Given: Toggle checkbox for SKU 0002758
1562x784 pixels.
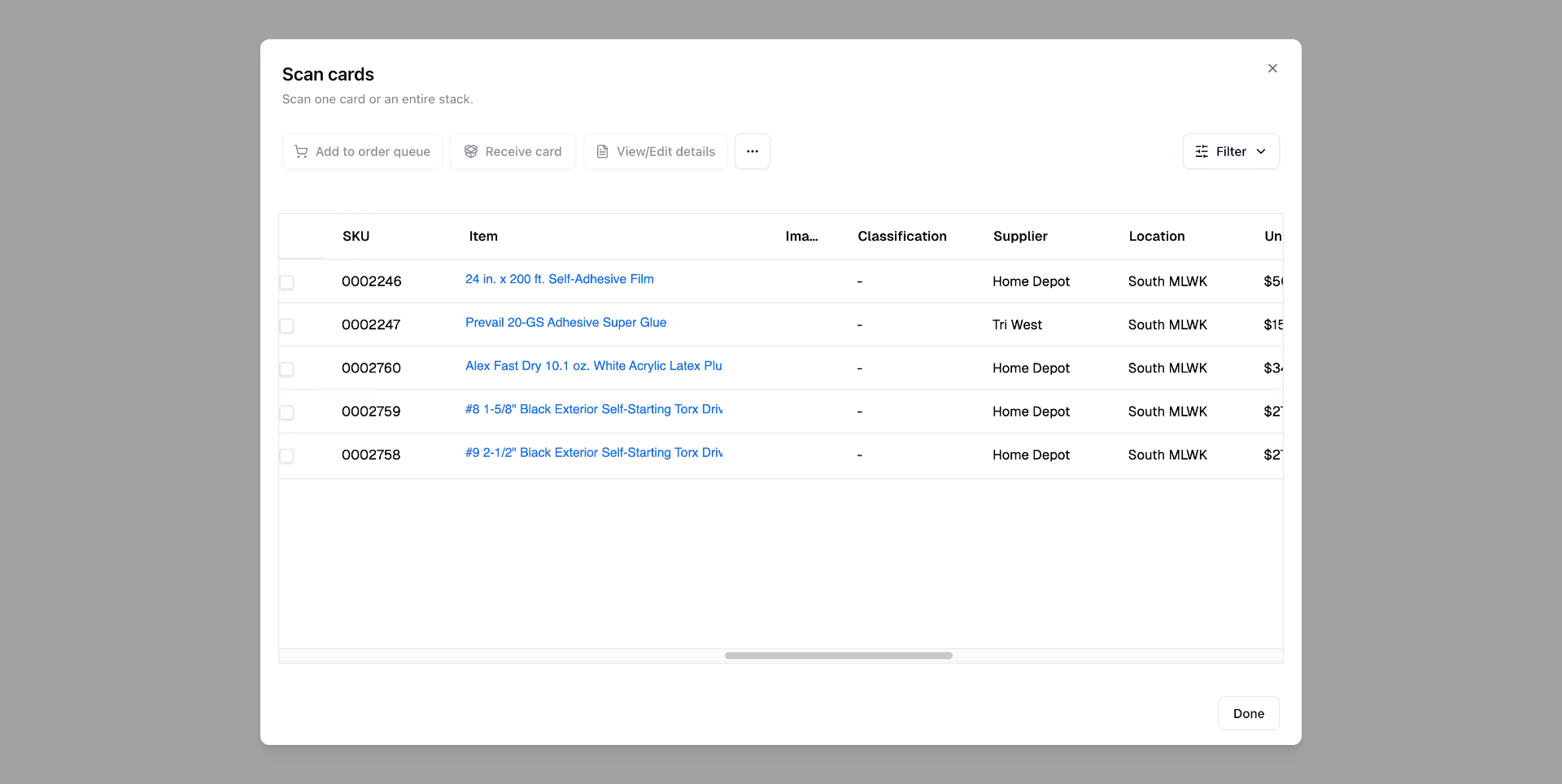Looking at the screenshot, I should point(286,455).
